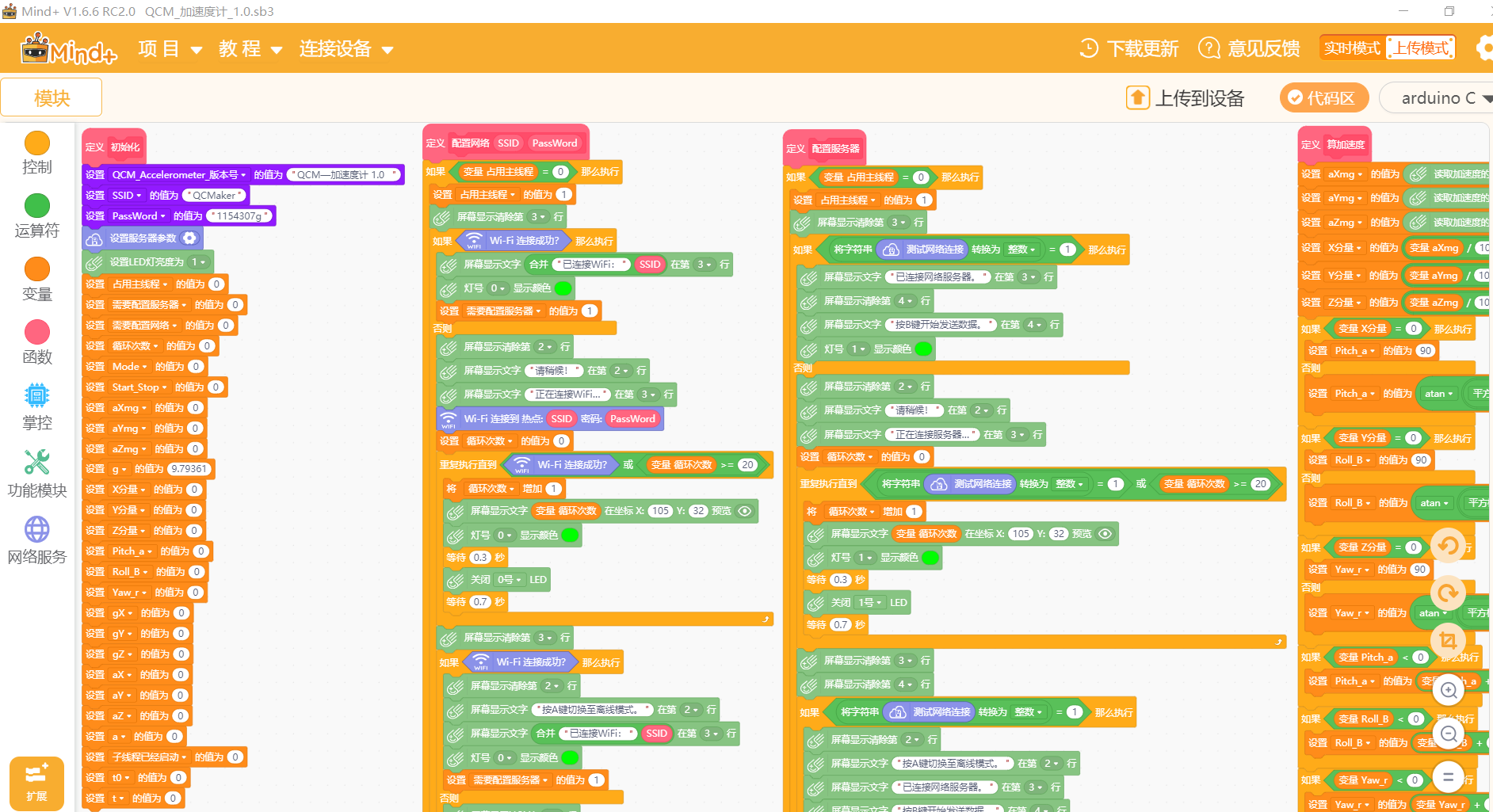Select the 模块 tab
Viewport: 1493px width, 812px height.
[52, 97]
